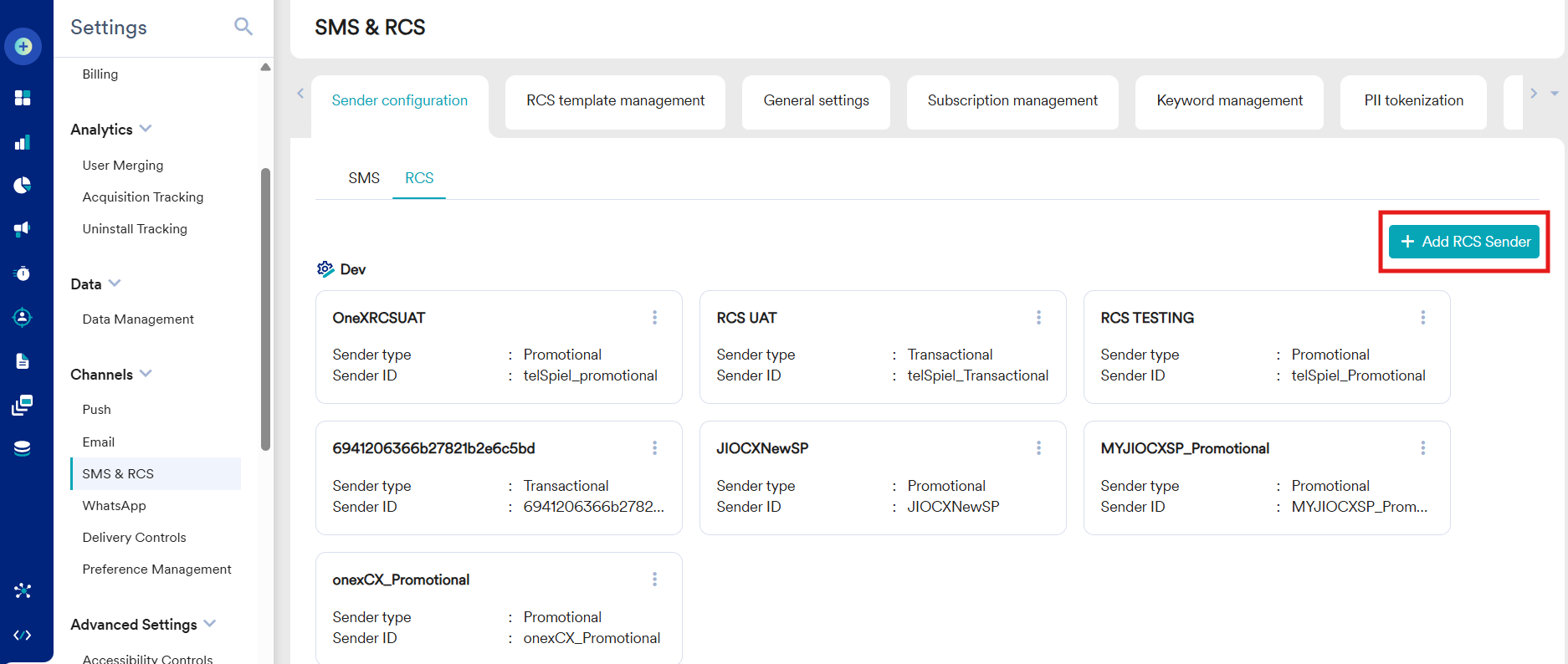1568x664 pixels.
Task: Collapse the Channels section
Action: (146, 374)
